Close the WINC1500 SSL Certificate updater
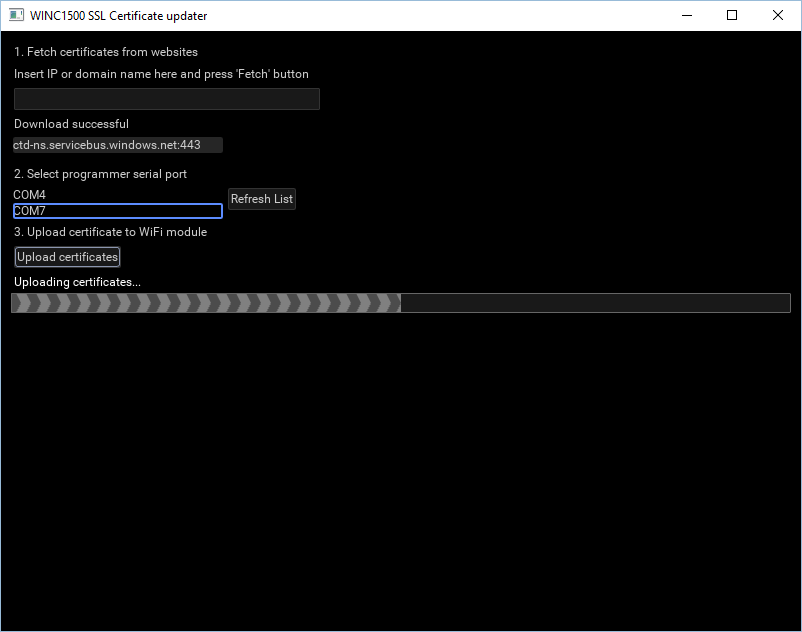Viewport: 802px width, 632px height. coord(777,15)
